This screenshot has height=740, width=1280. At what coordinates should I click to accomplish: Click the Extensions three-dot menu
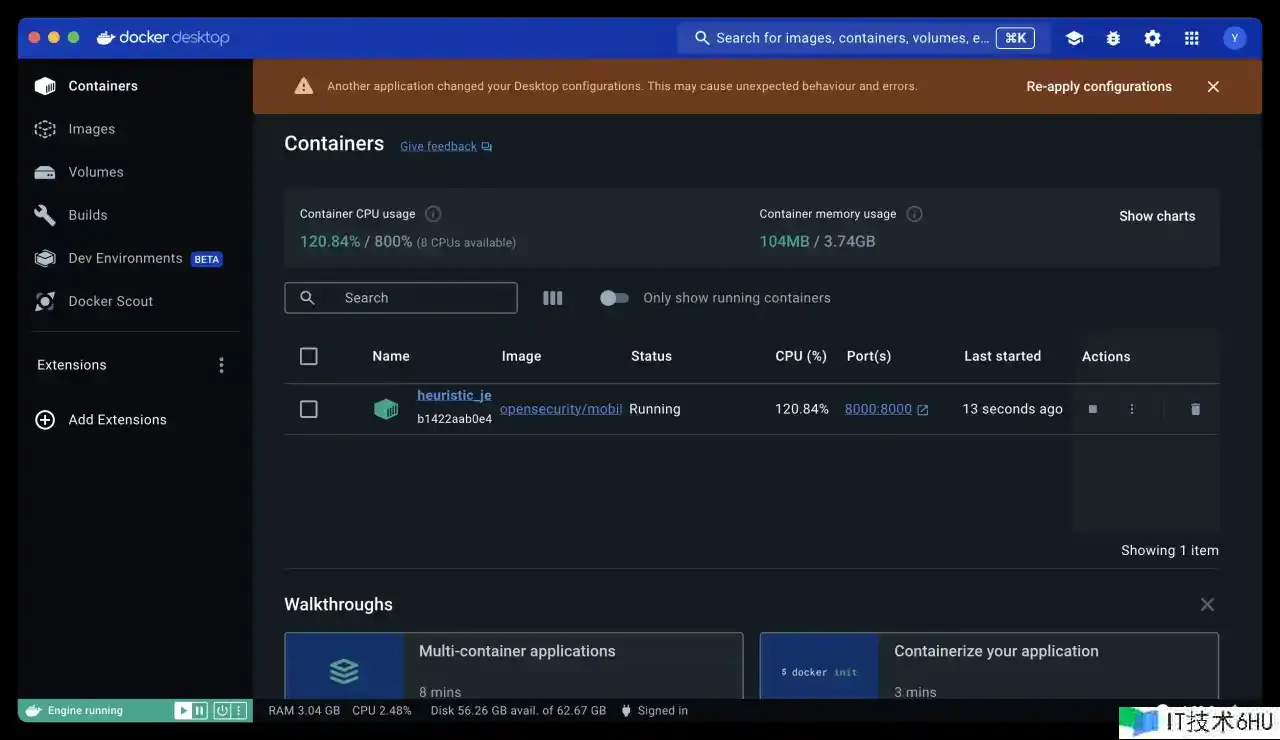click(x=221, y=365)
